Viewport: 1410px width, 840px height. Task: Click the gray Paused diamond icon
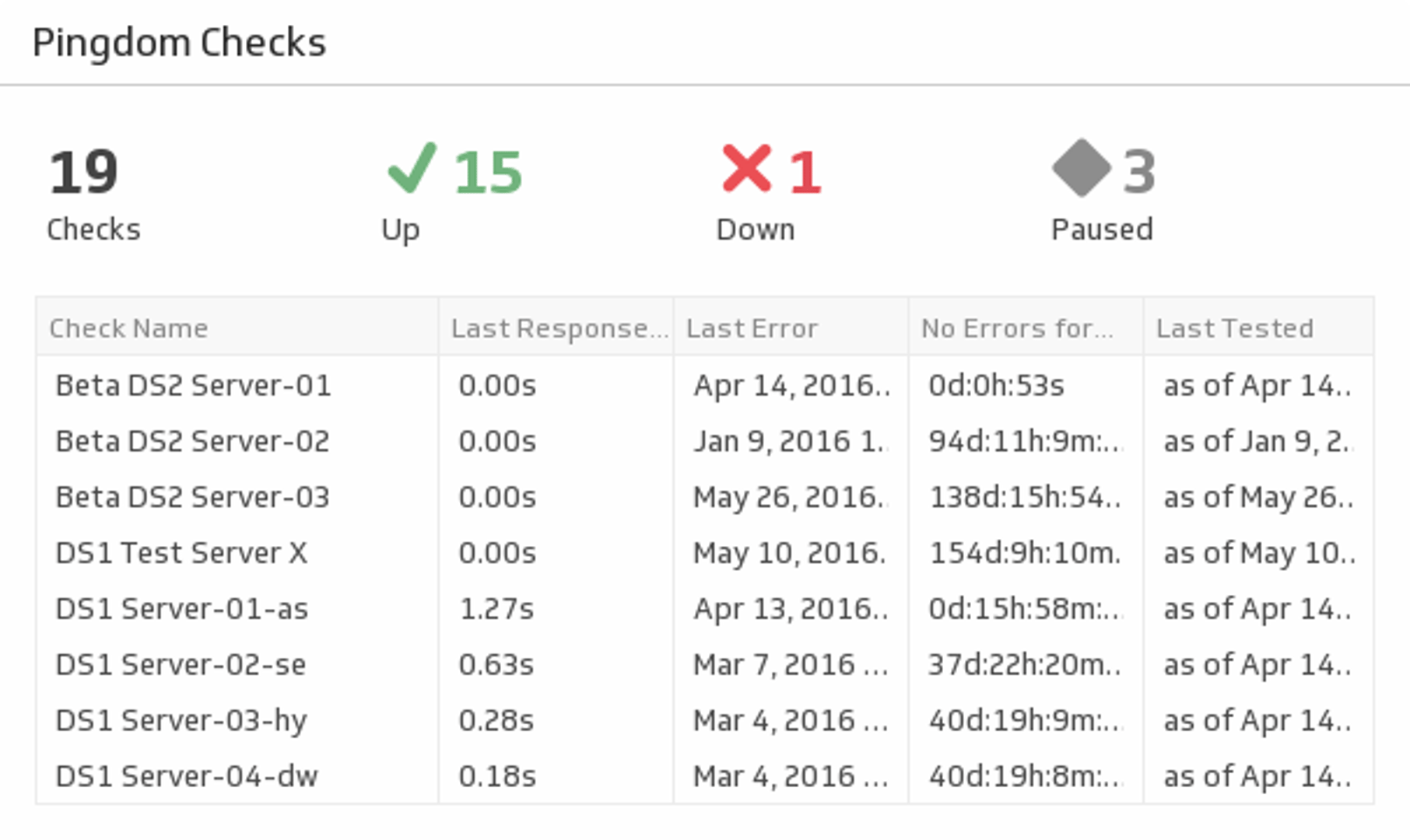[x=1081, y=168]
